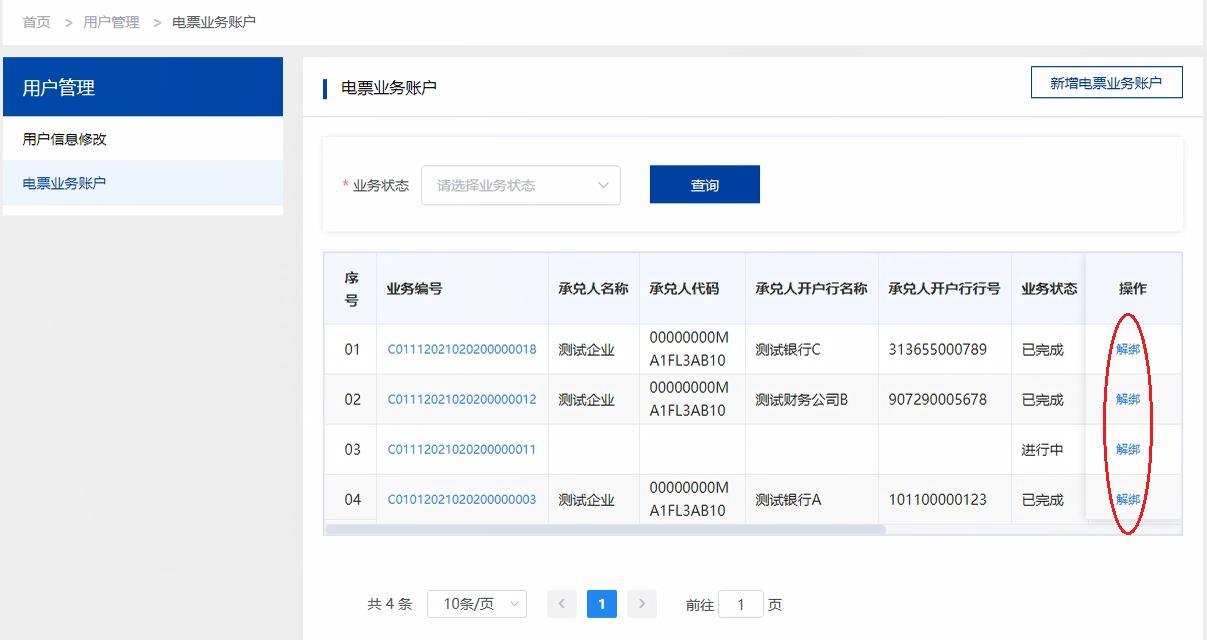Image resolution: width=1207 pixels, height=640 pixels.
Task: Open the 10条/页 page size dropdown
Action: pos(477,604)
